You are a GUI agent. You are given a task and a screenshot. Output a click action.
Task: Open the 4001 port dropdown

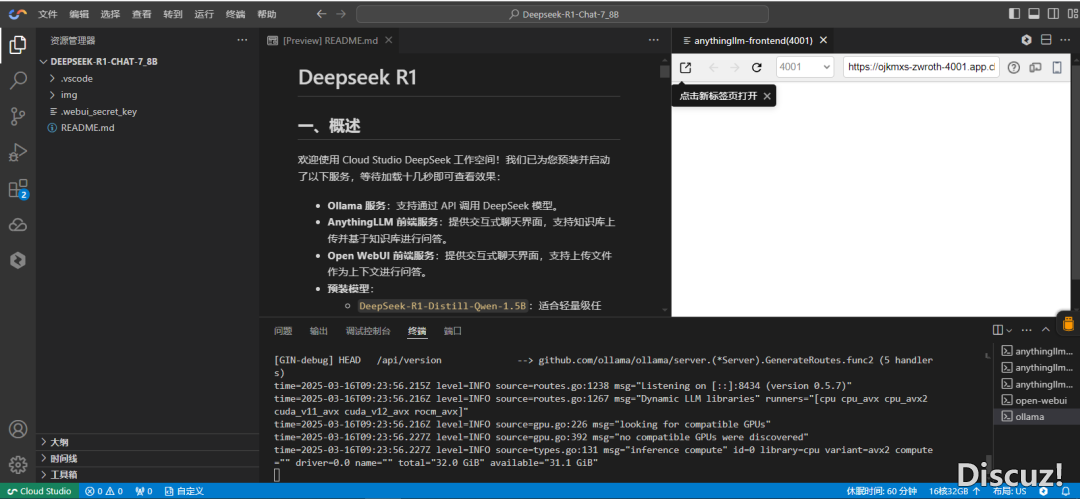[x=805, y=68]
